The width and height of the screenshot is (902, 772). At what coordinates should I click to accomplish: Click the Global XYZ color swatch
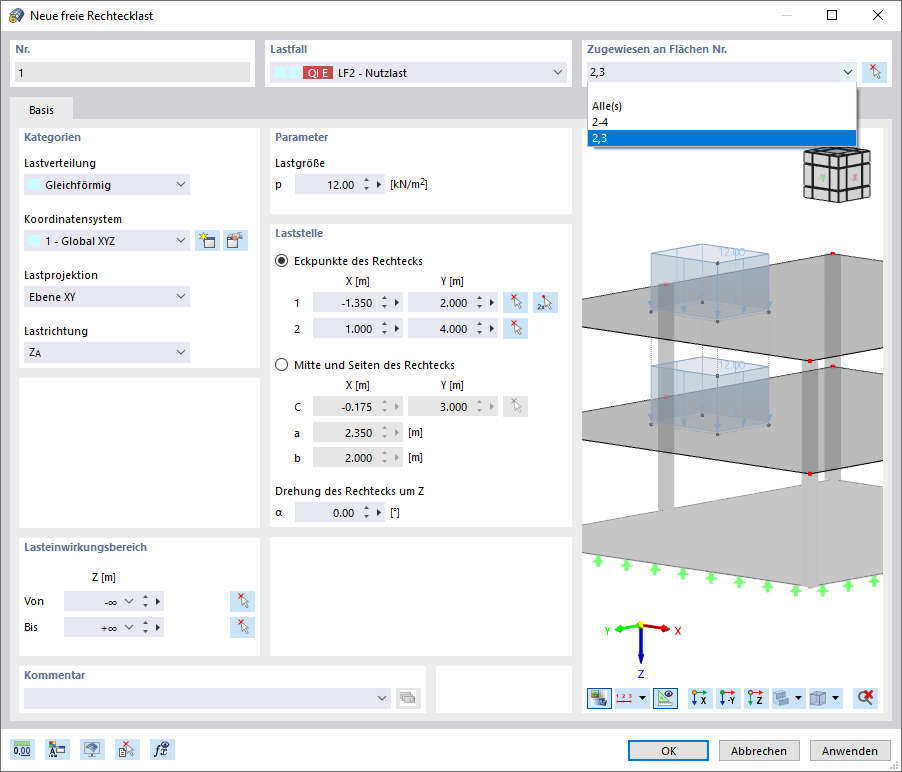click(x=35, y=240)
